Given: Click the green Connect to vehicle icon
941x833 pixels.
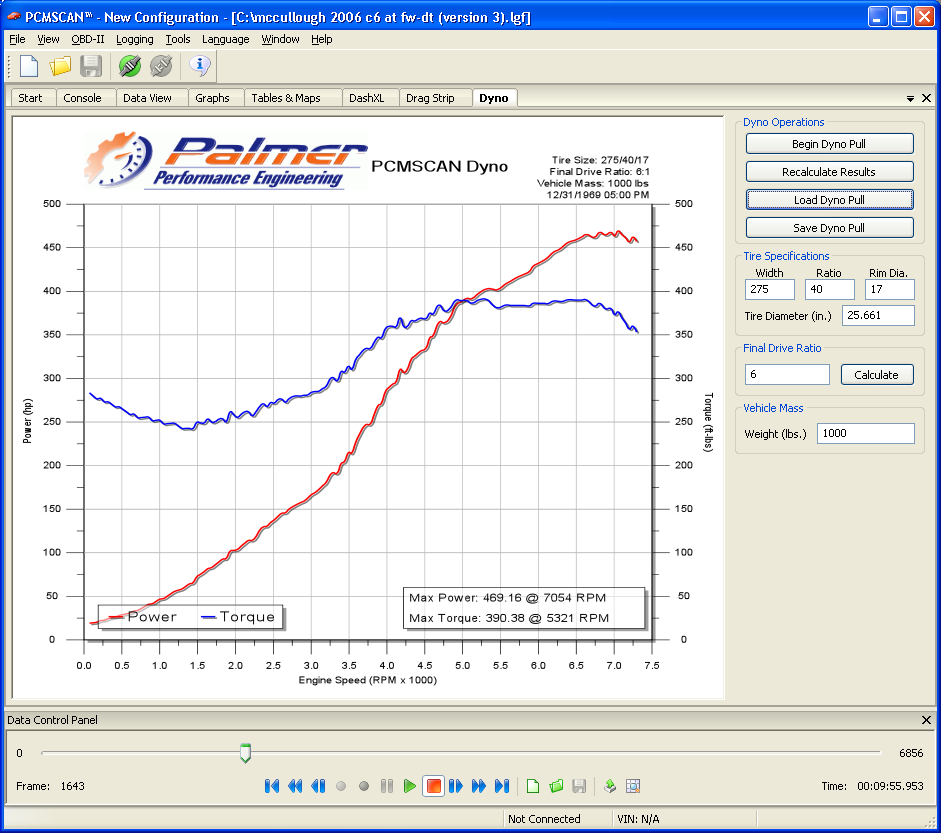Looking at the screenshot, I should (x=129, y=66).
